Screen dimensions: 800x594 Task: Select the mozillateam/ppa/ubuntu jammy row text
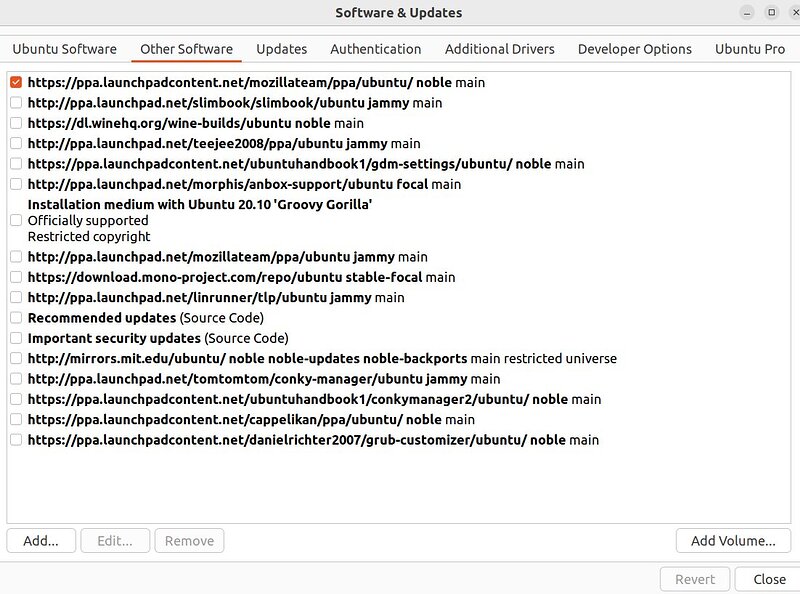pos(228,257)
